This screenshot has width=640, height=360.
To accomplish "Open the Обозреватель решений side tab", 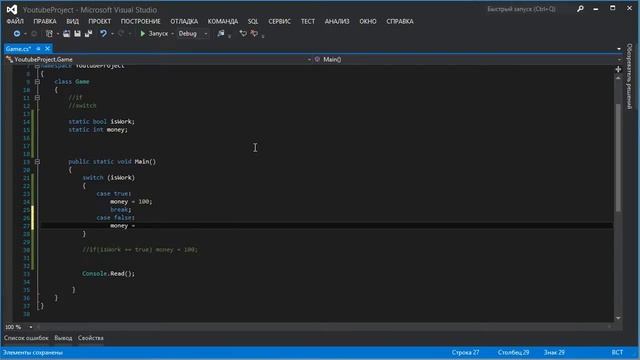I will pos(629,76).
